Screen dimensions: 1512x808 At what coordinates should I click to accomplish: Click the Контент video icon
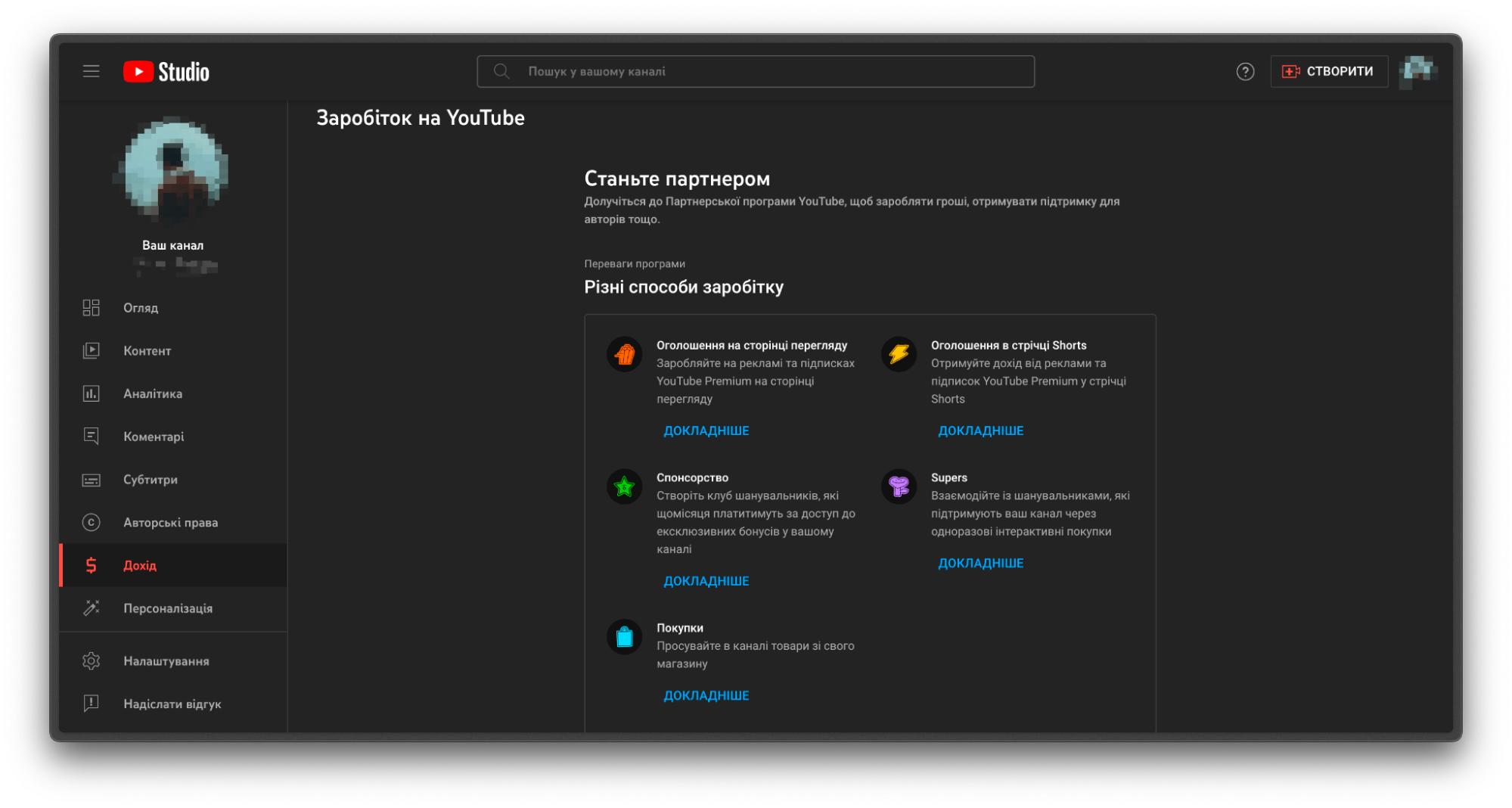pos(91,351)
